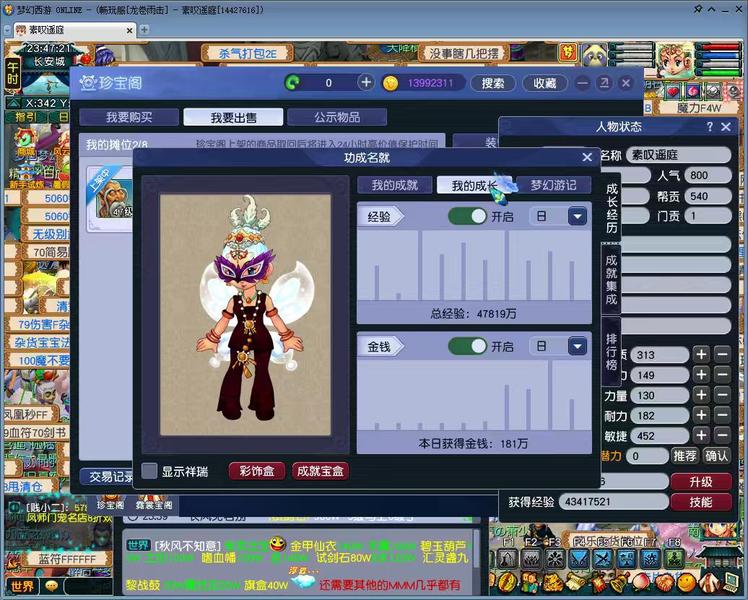Click the orange up-arrow icon beside panda

tap(568, 52)
